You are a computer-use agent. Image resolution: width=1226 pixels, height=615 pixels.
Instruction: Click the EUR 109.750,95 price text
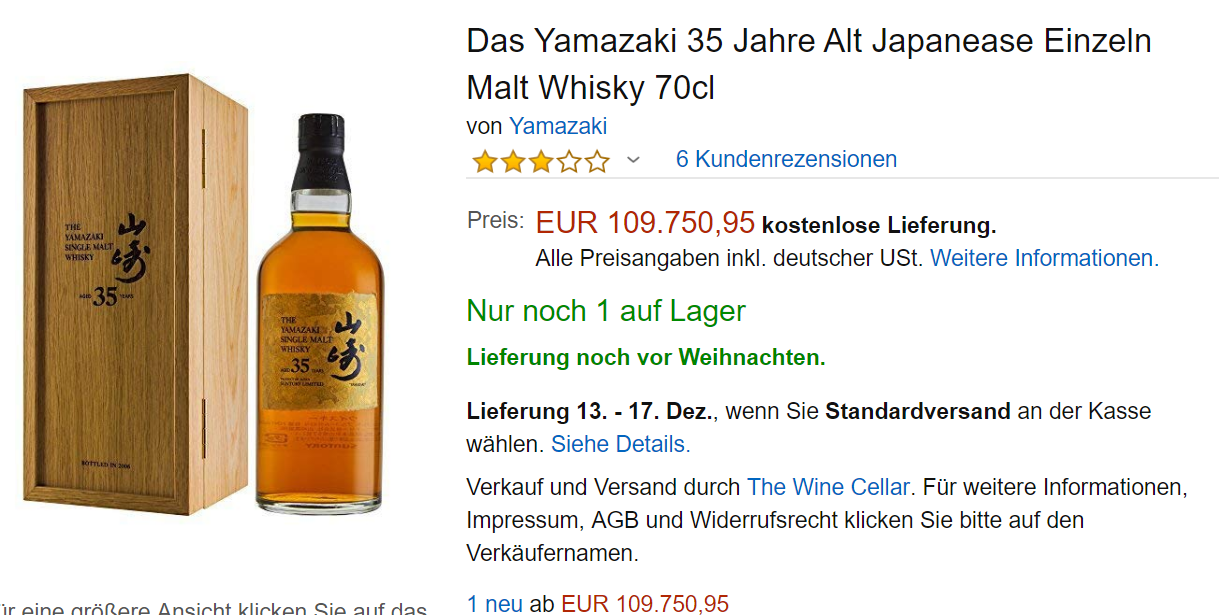pos(645,223)
